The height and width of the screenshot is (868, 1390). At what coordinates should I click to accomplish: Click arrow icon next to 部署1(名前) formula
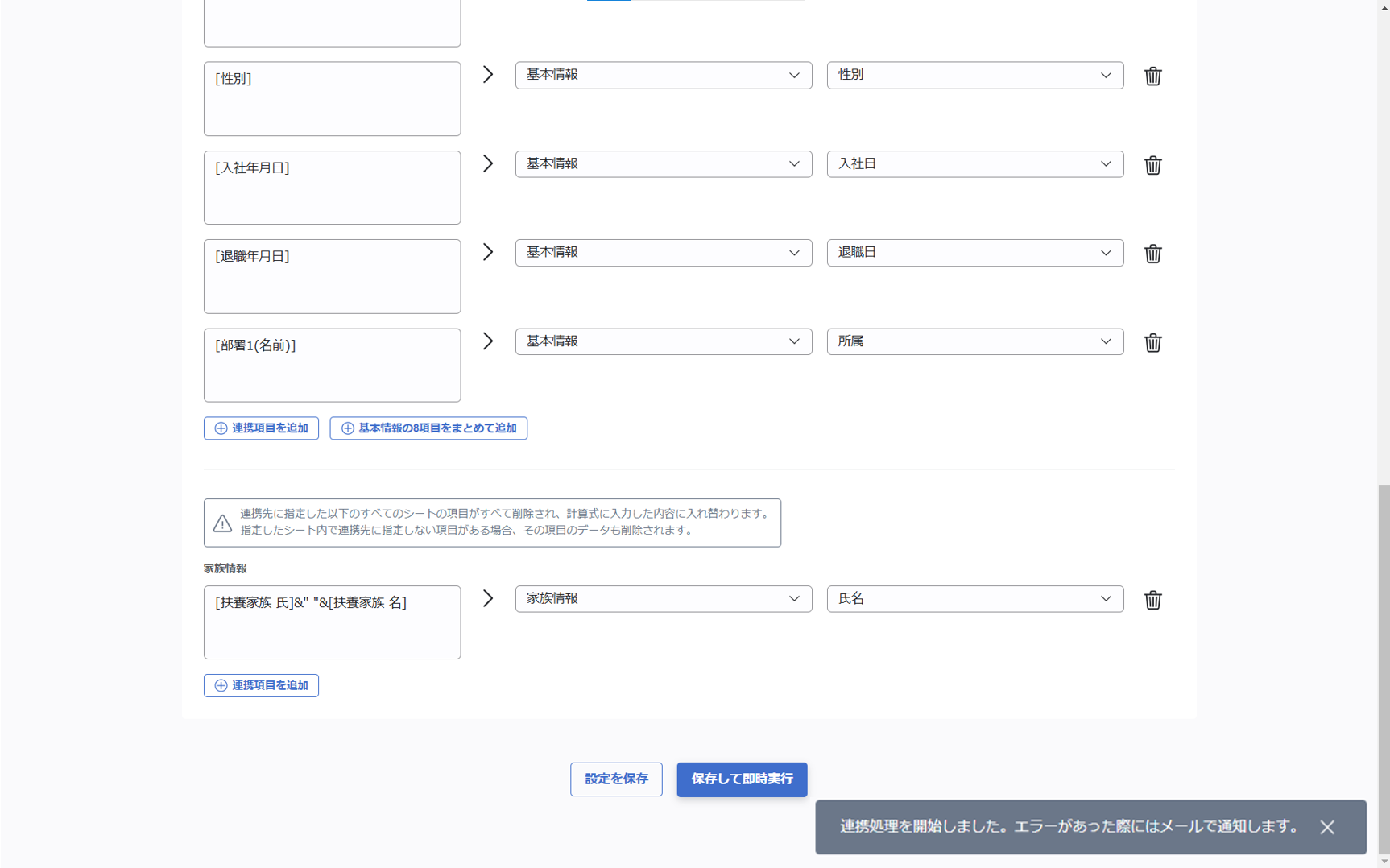tap(488, 341)
